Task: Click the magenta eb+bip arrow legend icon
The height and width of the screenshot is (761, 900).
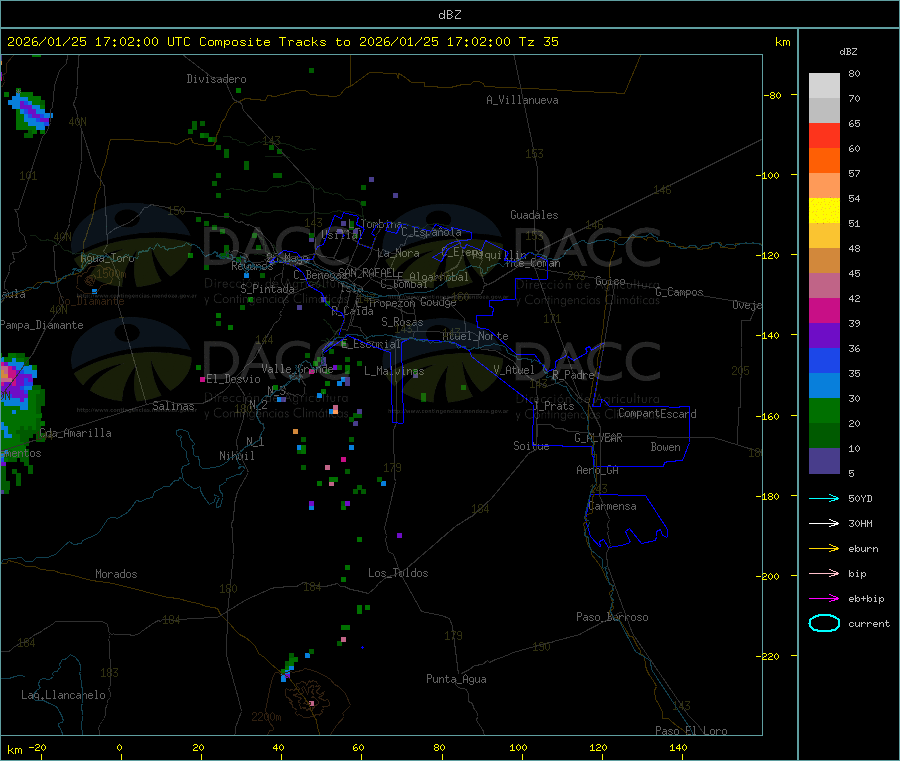Action: tap(824, 598)
